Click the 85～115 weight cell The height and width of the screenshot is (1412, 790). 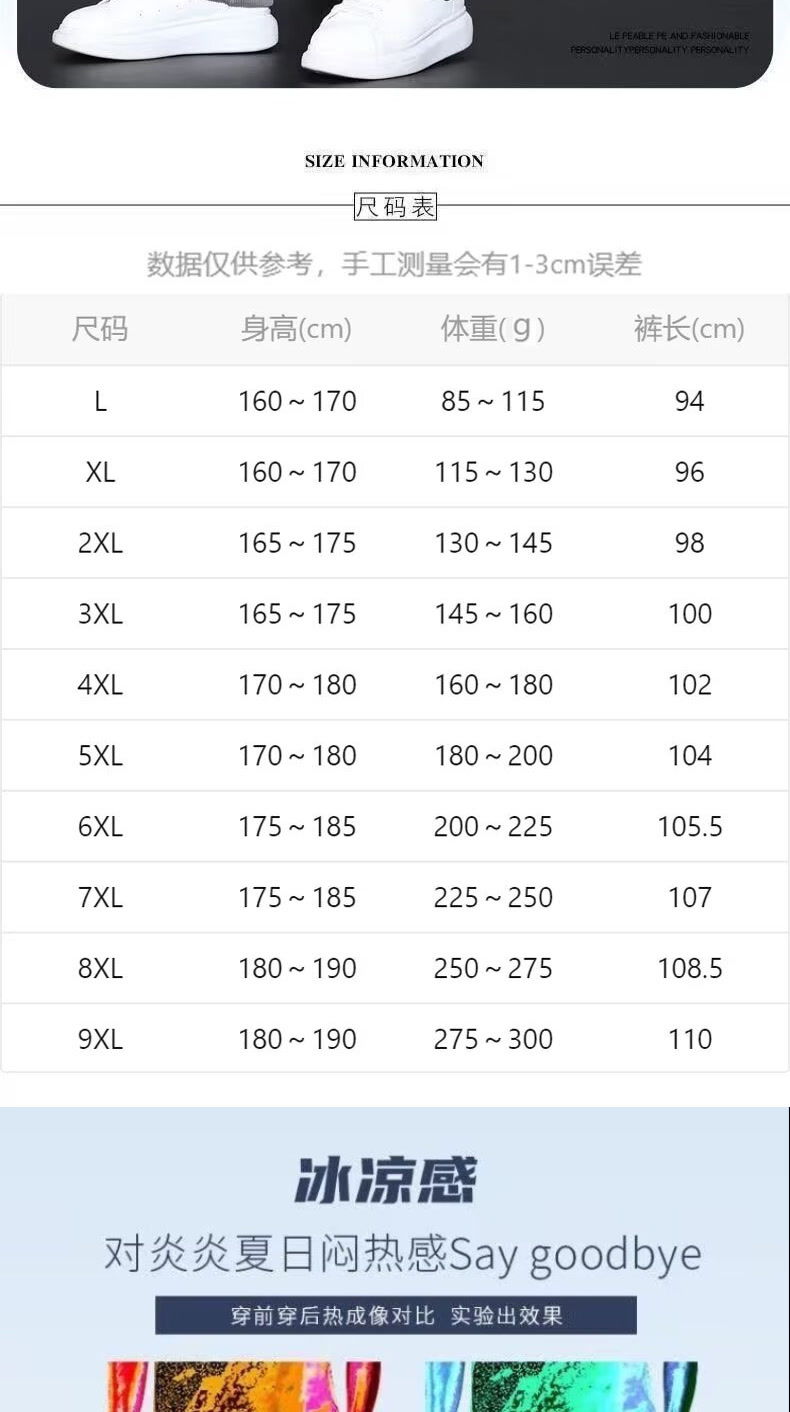493,401
